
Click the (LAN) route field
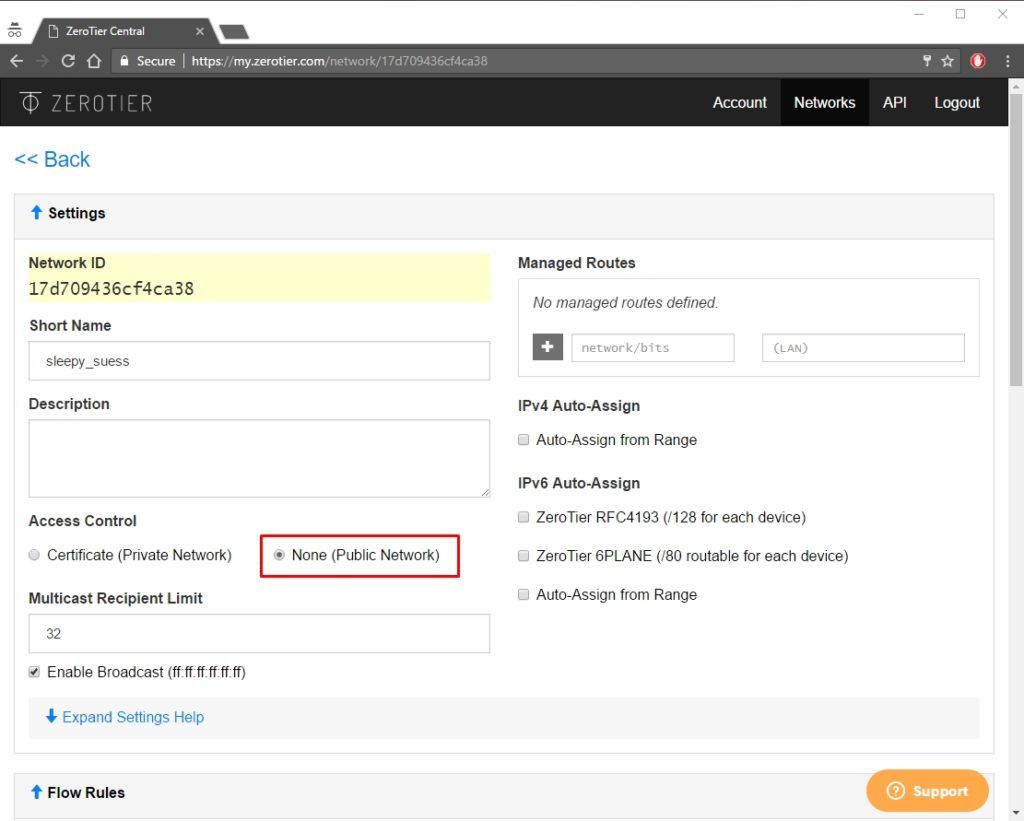(863, 347)
